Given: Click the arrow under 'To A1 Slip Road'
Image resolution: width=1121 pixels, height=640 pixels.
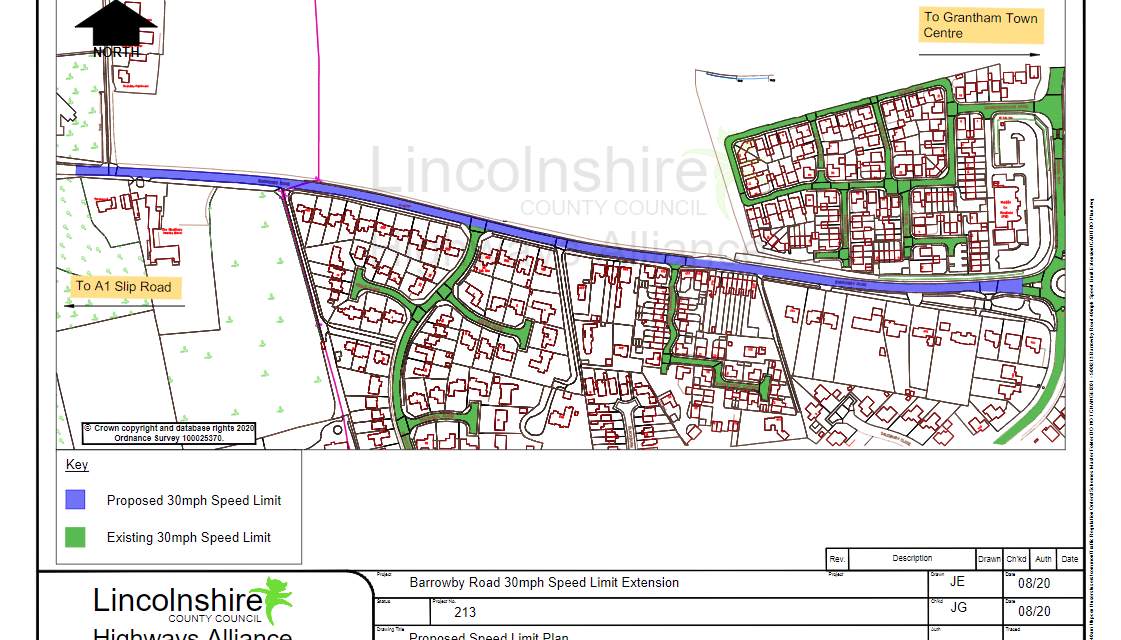Looking at the screenshot, I should pyautogui.click(x=124, y=305).
